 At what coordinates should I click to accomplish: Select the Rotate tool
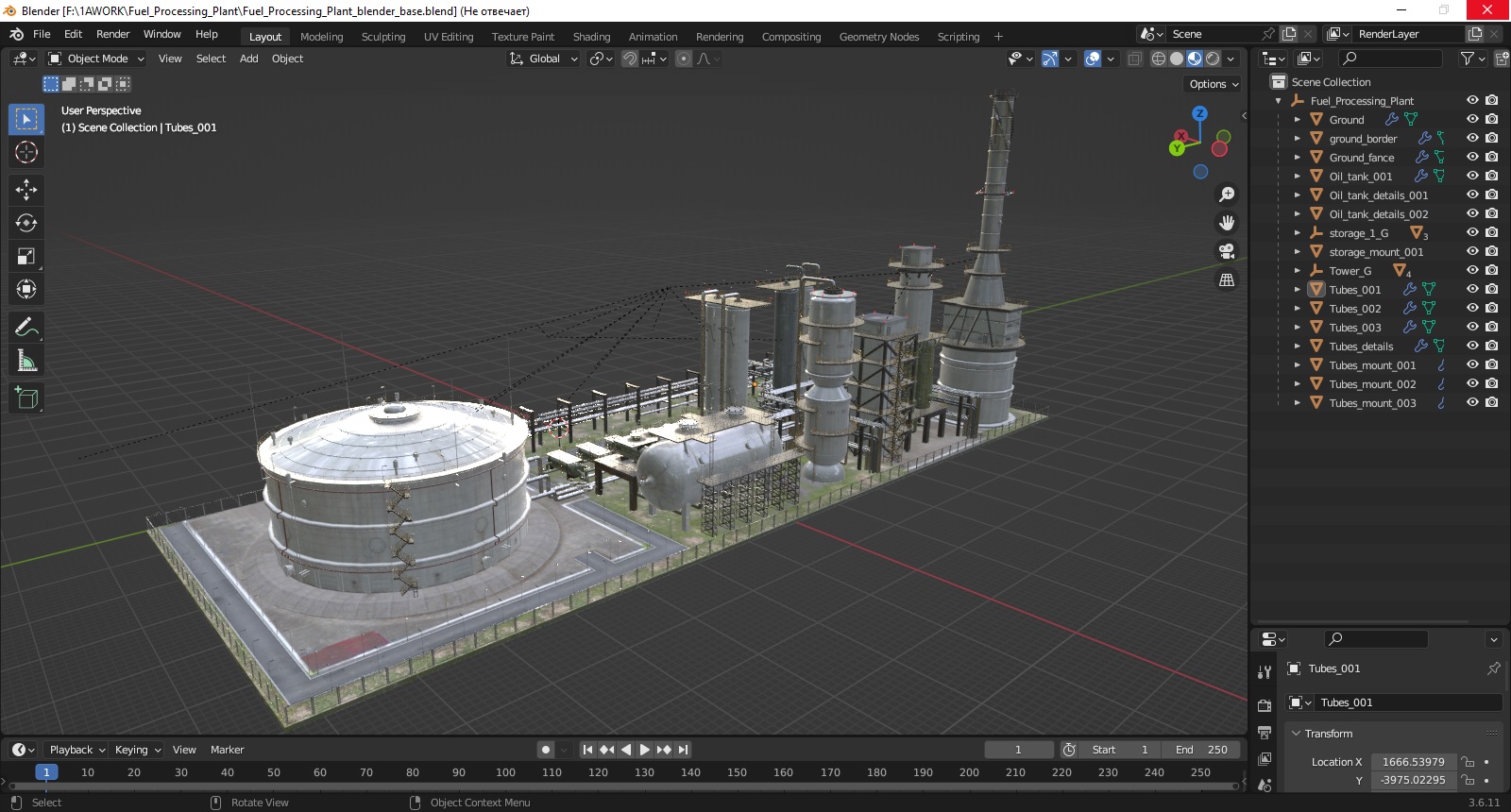(26, 223)
